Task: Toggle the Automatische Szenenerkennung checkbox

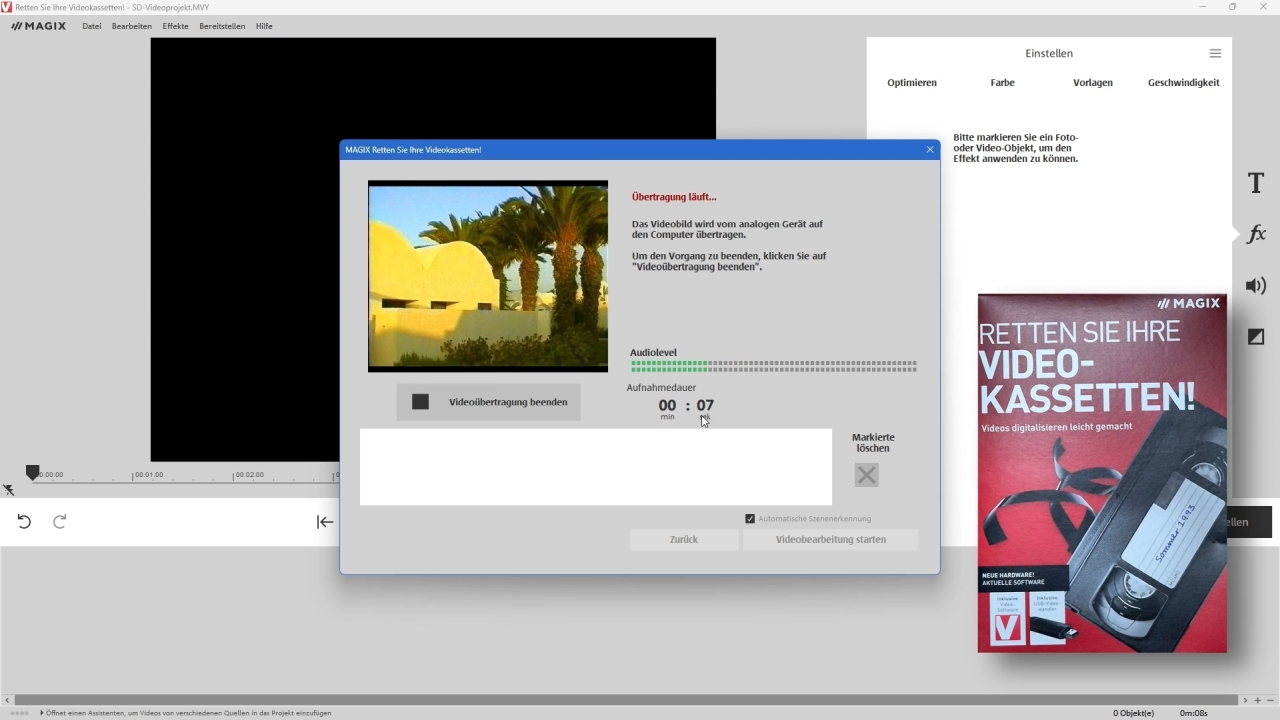Action: coord(750,519)
